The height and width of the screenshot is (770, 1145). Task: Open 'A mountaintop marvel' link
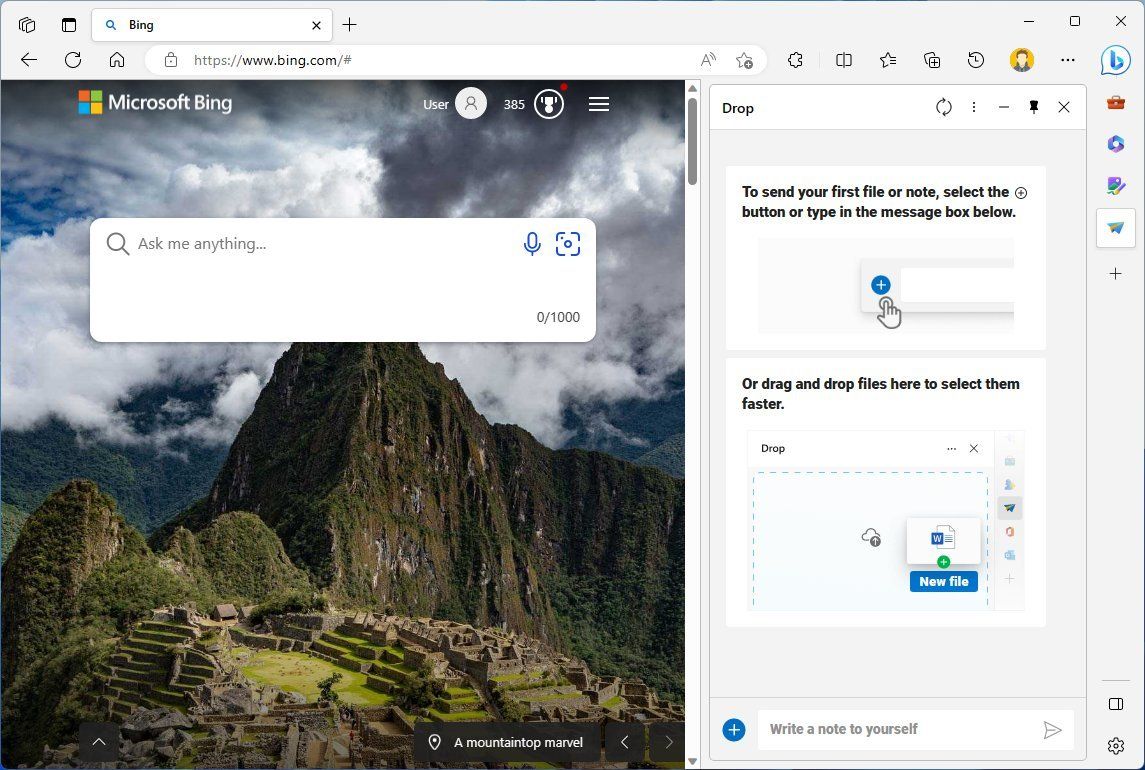[x=517, y=742]
